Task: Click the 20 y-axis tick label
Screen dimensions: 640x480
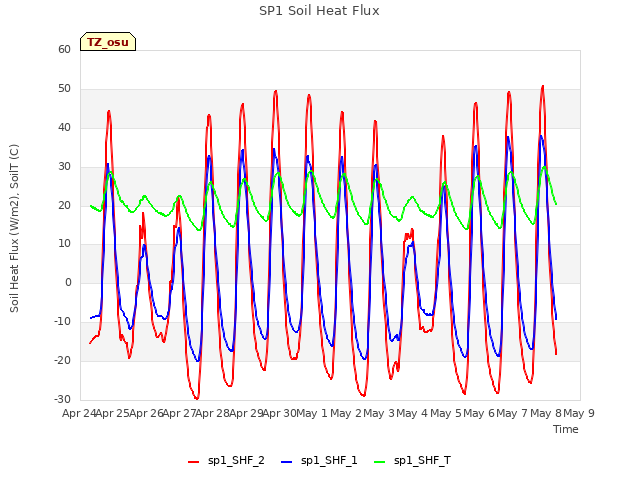Action: (x=64, y=205)
